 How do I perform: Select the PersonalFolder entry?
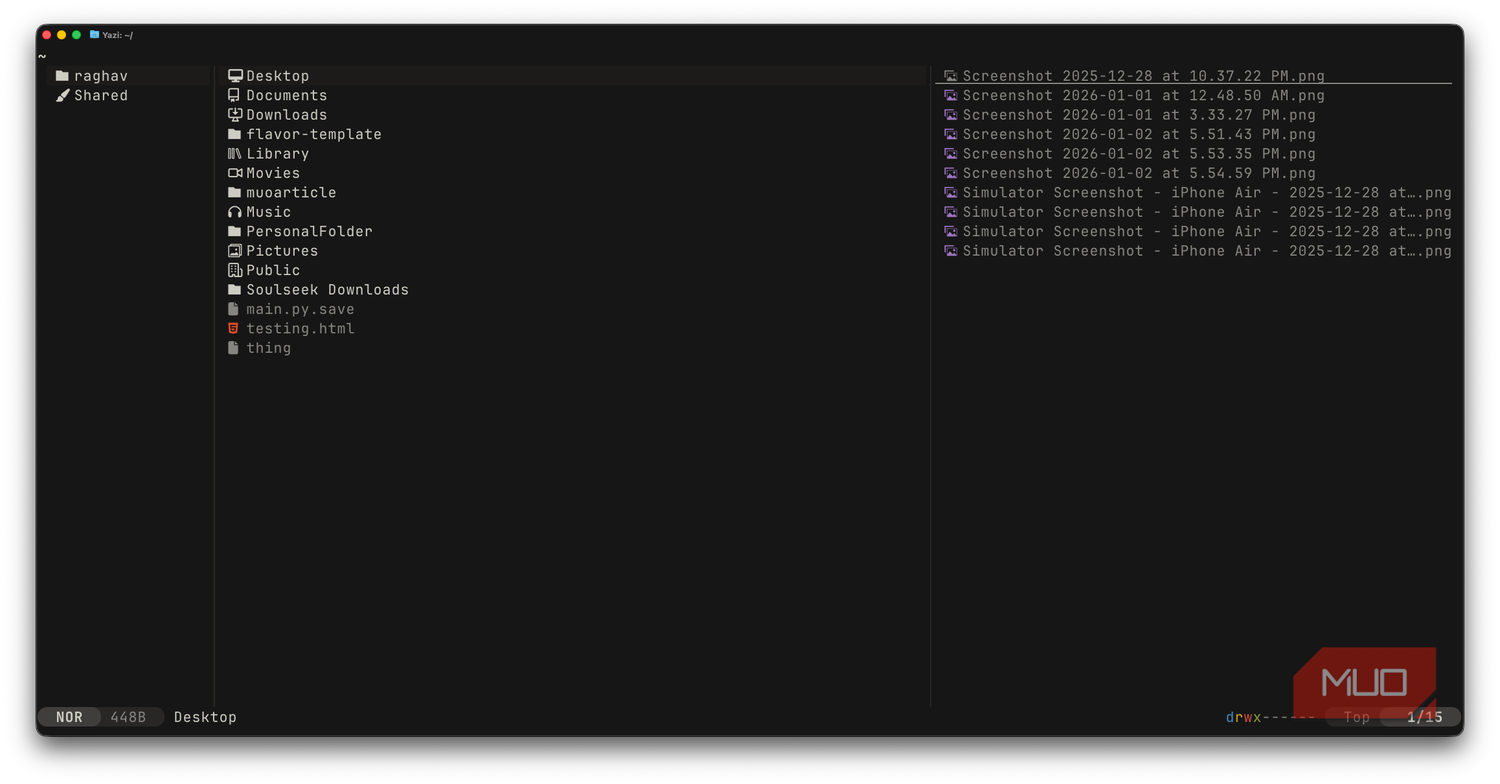coord(309,231)
